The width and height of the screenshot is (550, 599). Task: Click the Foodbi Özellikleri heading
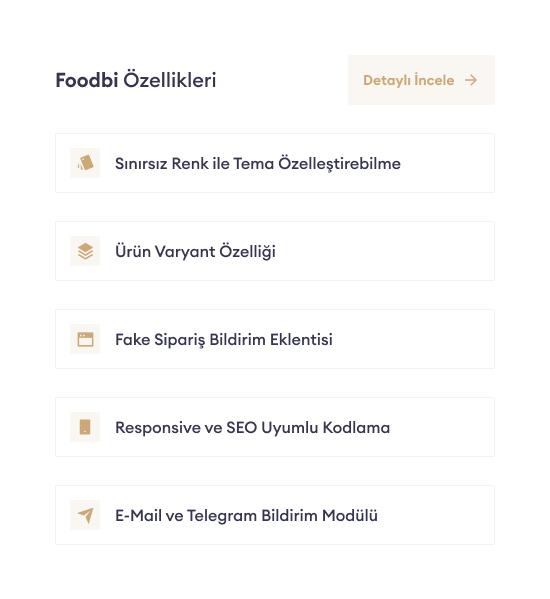point(136,80)
